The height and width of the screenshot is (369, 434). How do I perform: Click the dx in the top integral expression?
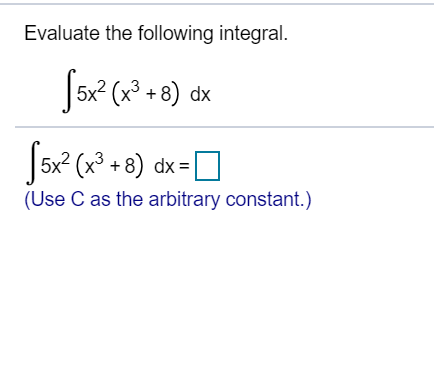[200, 94]
